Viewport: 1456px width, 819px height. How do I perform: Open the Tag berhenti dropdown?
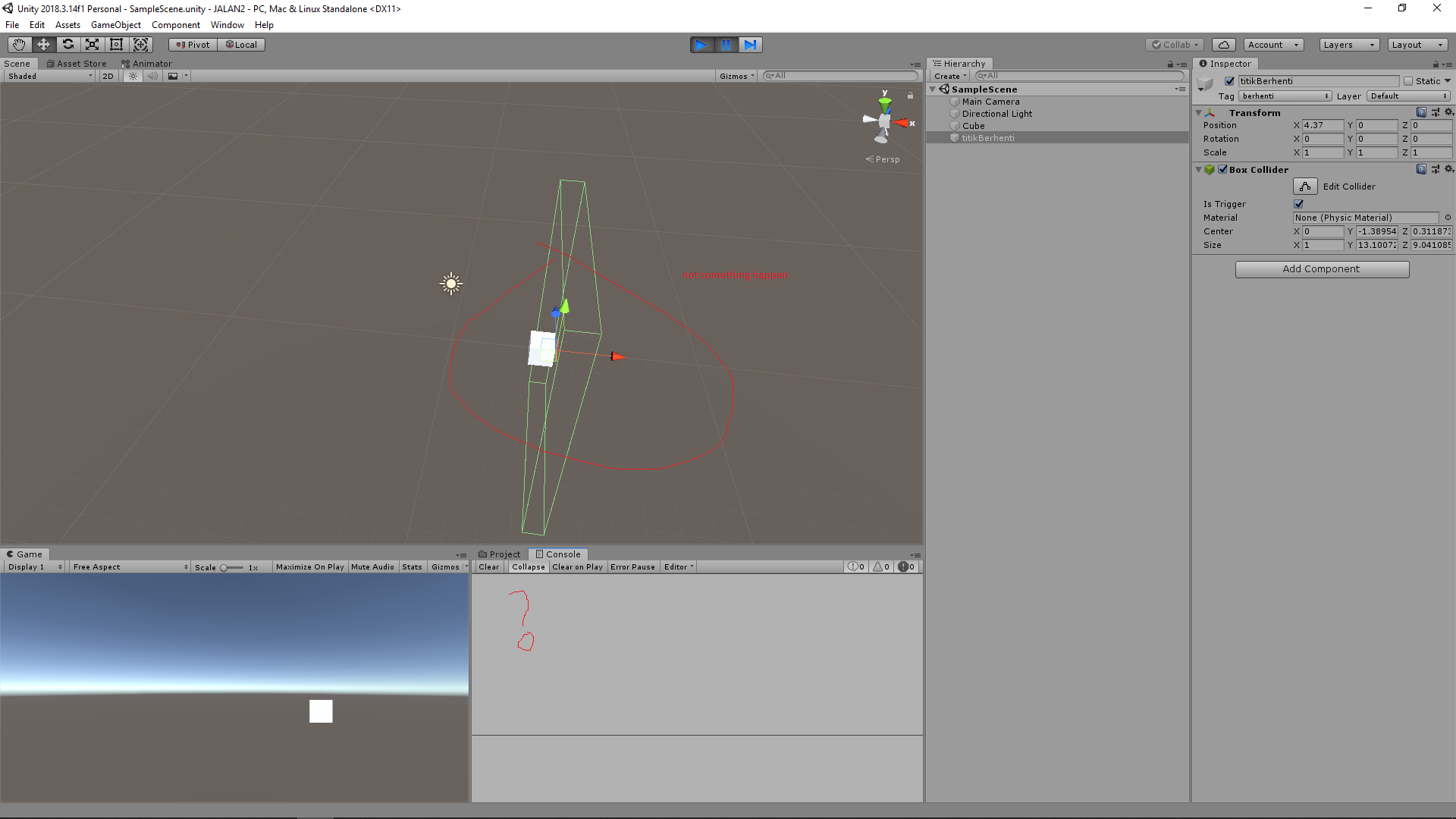coord(1285,96)
